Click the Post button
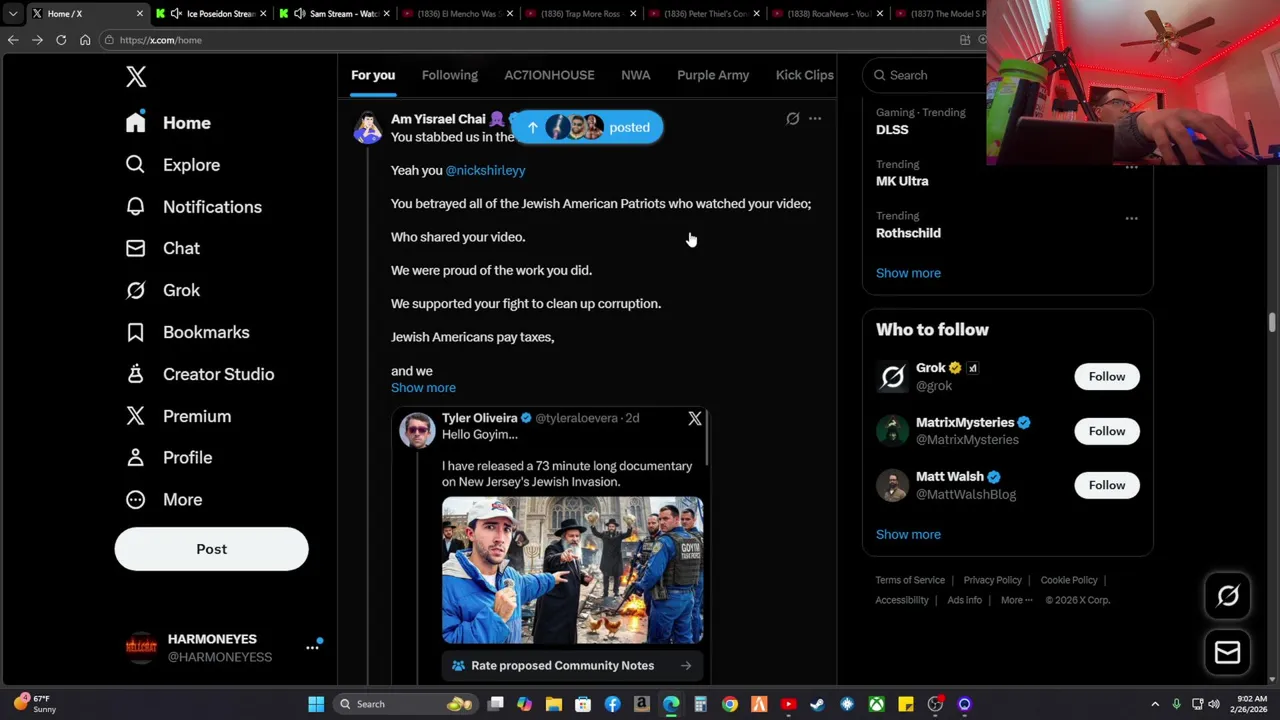The image size is (1280, 720). point(212,549)
